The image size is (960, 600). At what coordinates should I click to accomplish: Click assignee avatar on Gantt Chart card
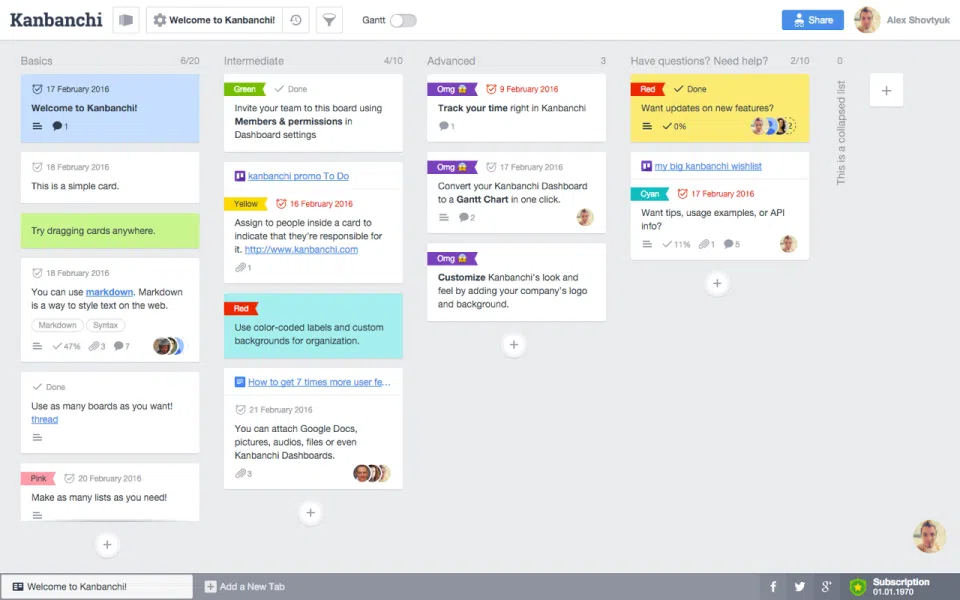point(585,217)
